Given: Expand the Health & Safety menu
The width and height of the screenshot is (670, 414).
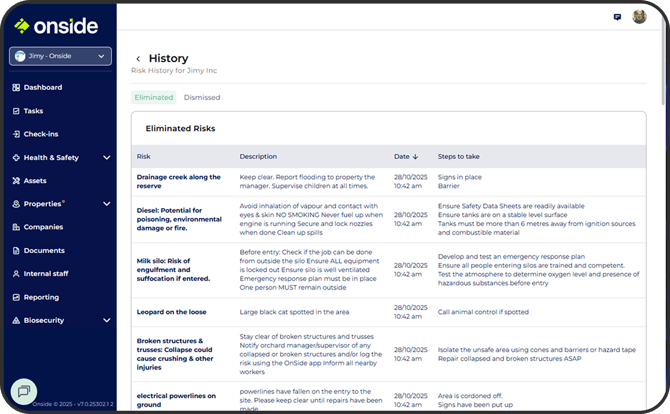Looking at the screenshot, I should tap(106, 158).
